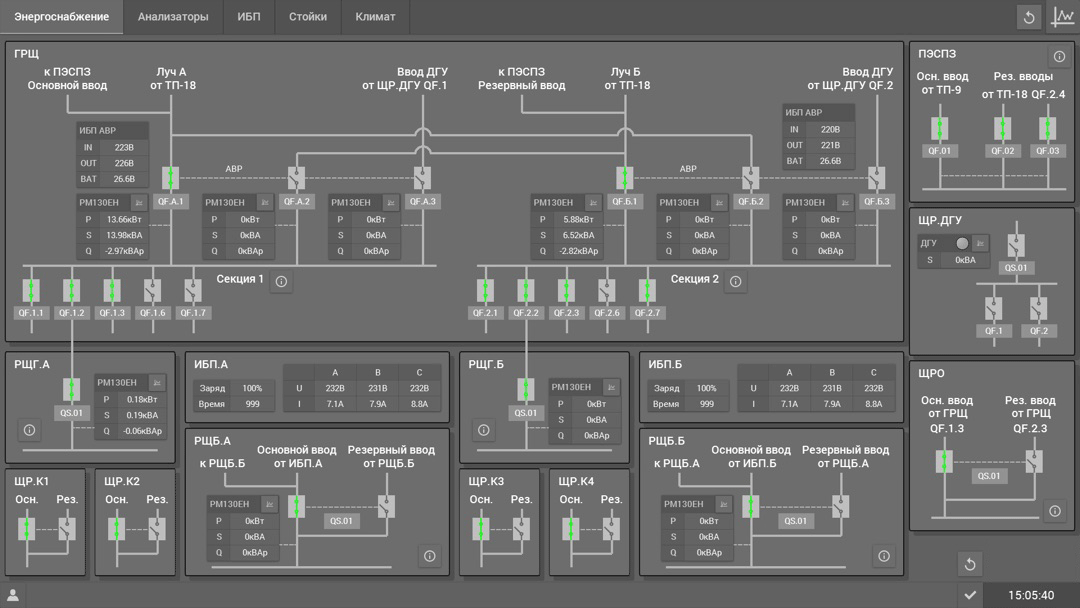The image size is (1080, 608).
Task: Toggle the QF.1.6 breaker in Секция 1
Action: point(152,291)
